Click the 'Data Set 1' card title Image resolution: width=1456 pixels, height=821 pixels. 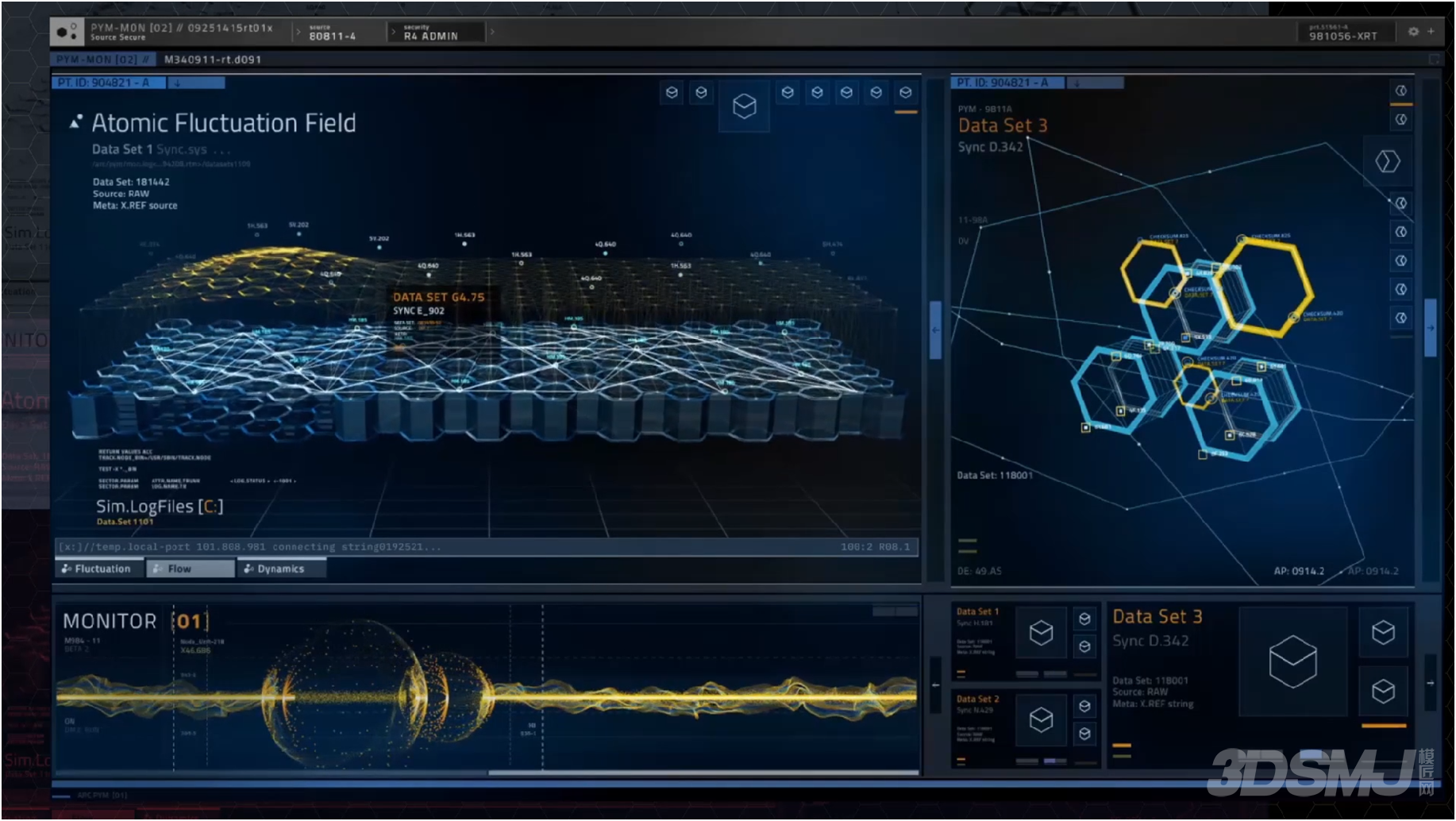point(977,611)
